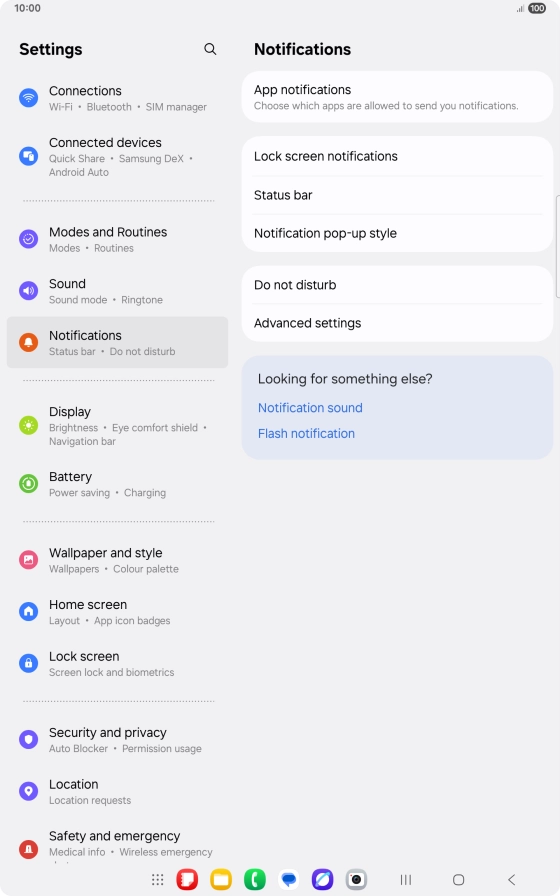The width and height of the screenshot is (560, 896).
Task: Select Notification pop-up style
Action: click(x=397, y=233)
